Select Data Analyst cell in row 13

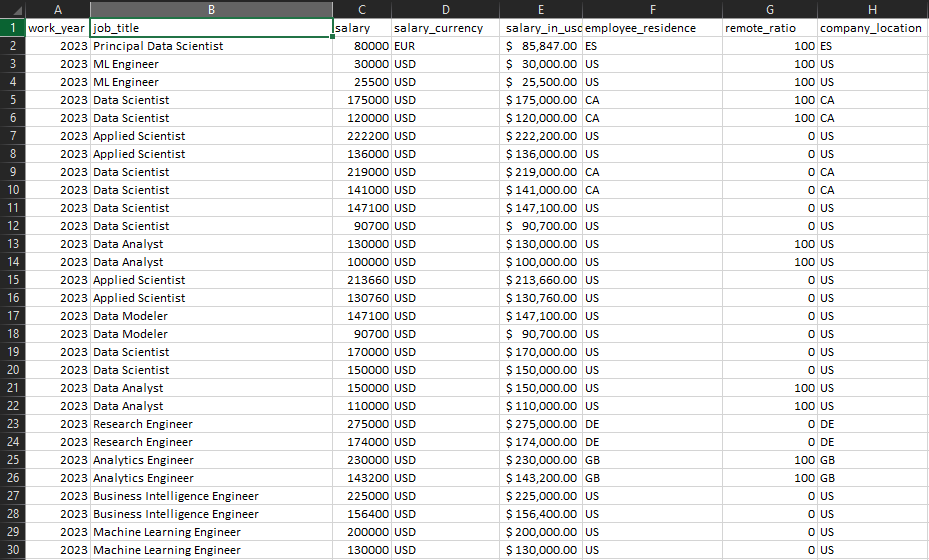(211, 244)
